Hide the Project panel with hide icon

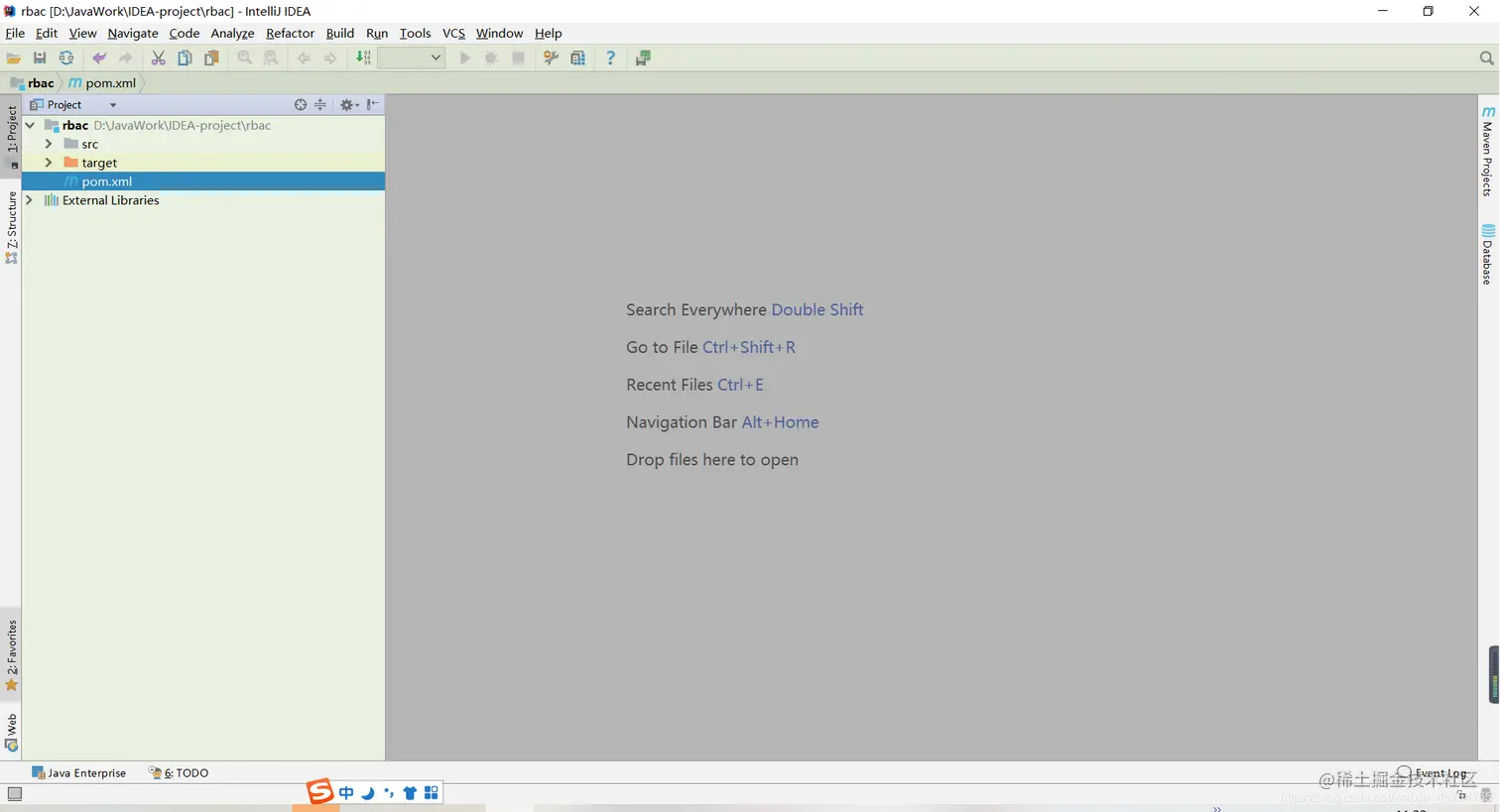[373, 104]
